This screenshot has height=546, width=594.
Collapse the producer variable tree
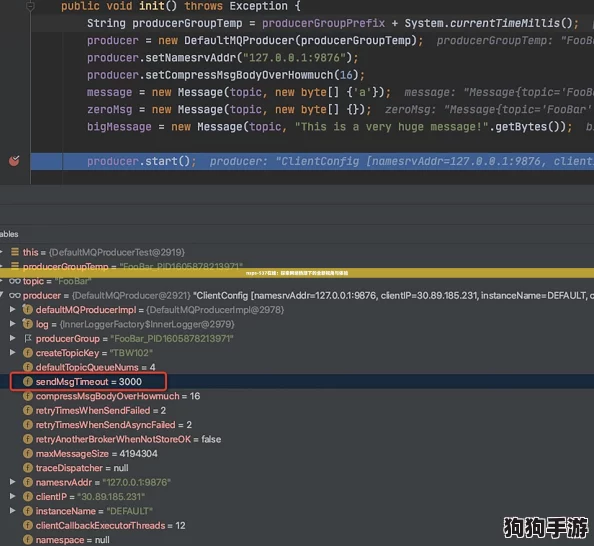2,295
